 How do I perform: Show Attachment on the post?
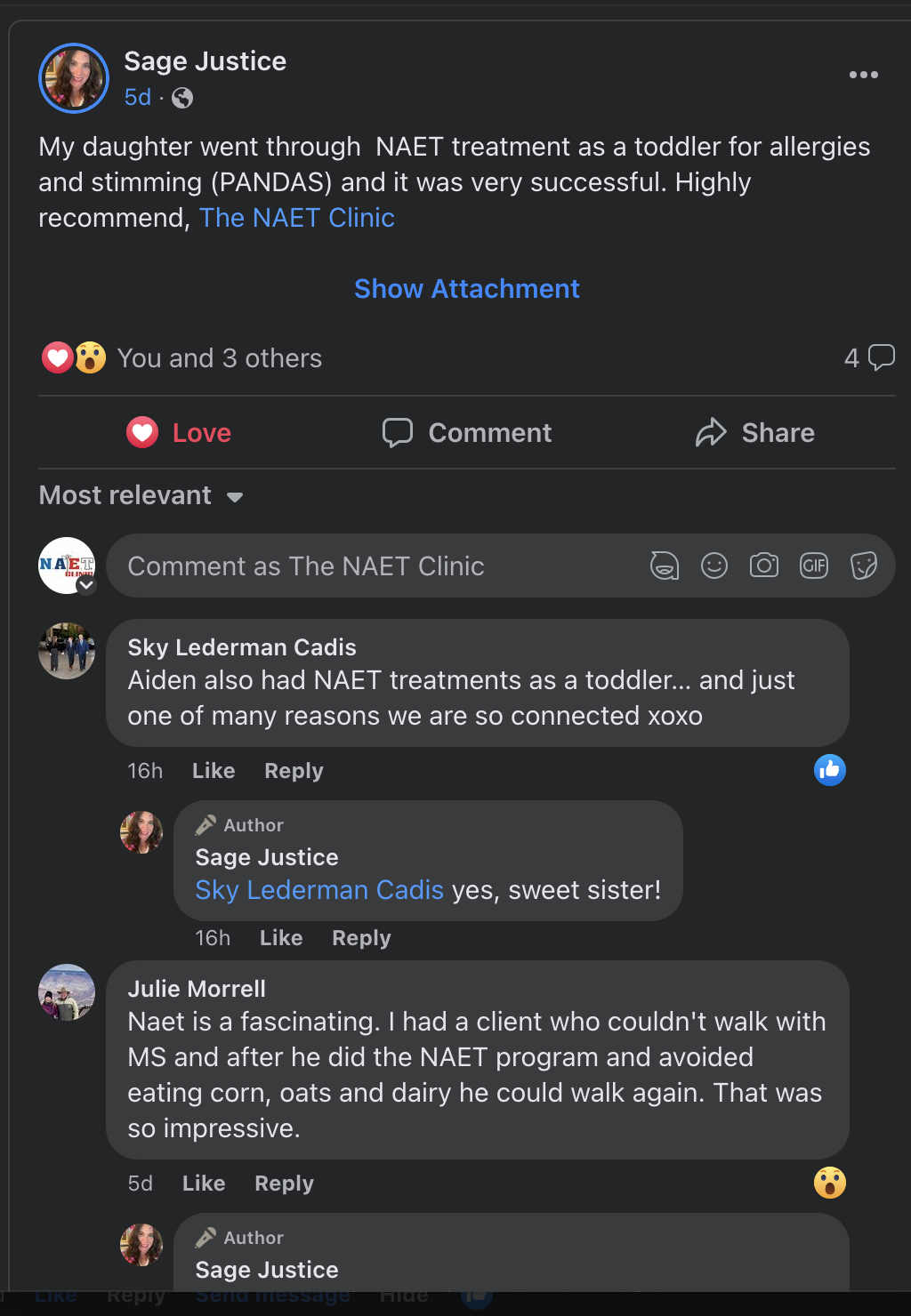[x=467, y=289]
